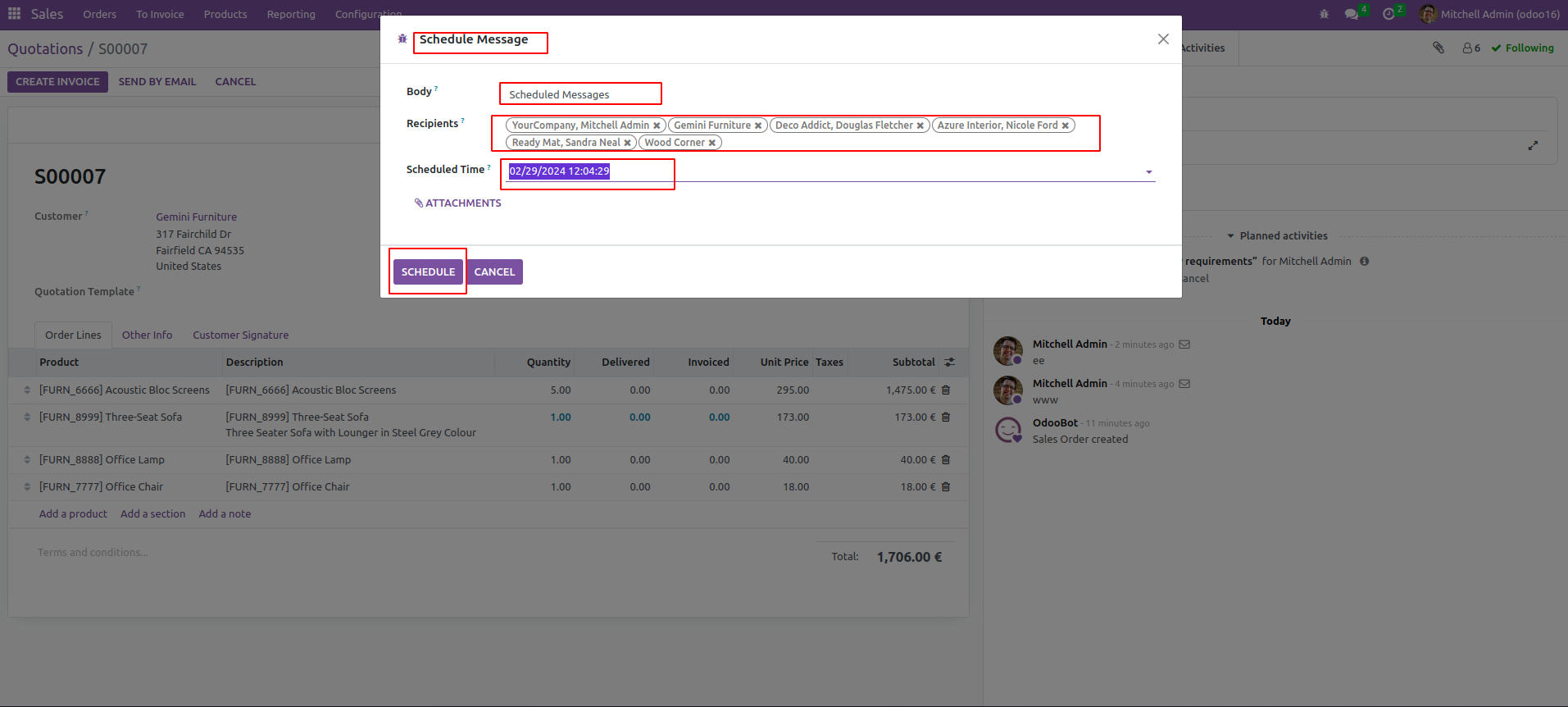Go back to Quotations breadcrumb

[x=45, y=49]
